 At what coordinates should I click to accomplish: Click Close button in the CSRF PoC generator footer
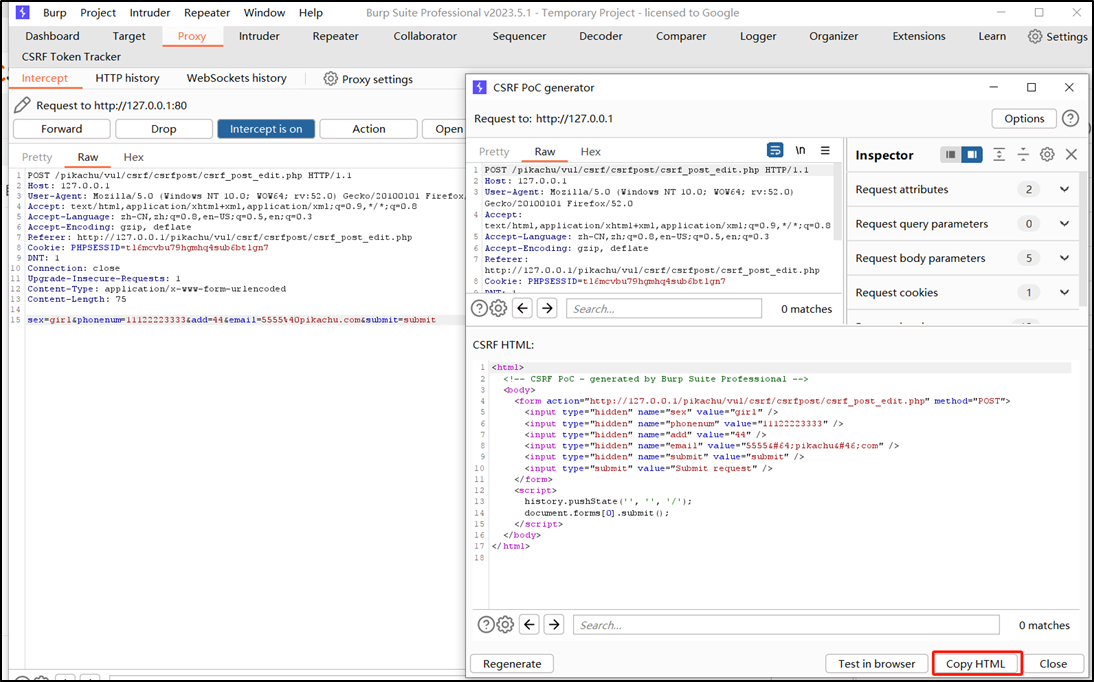[1052, 664]
